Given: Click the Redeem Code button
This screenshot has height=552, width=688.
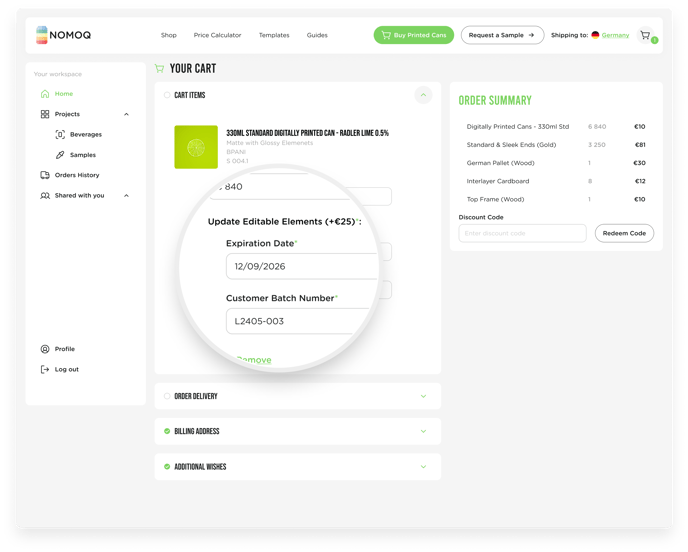Looking at the screenshot, I should click(624, 233).
